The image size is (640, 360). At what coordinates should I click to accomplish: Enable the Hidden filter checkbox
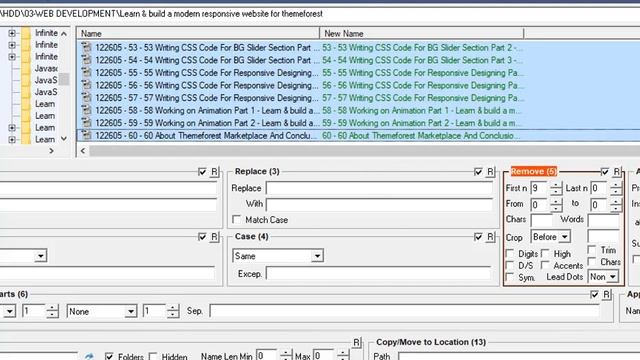(x=153, y=356)
